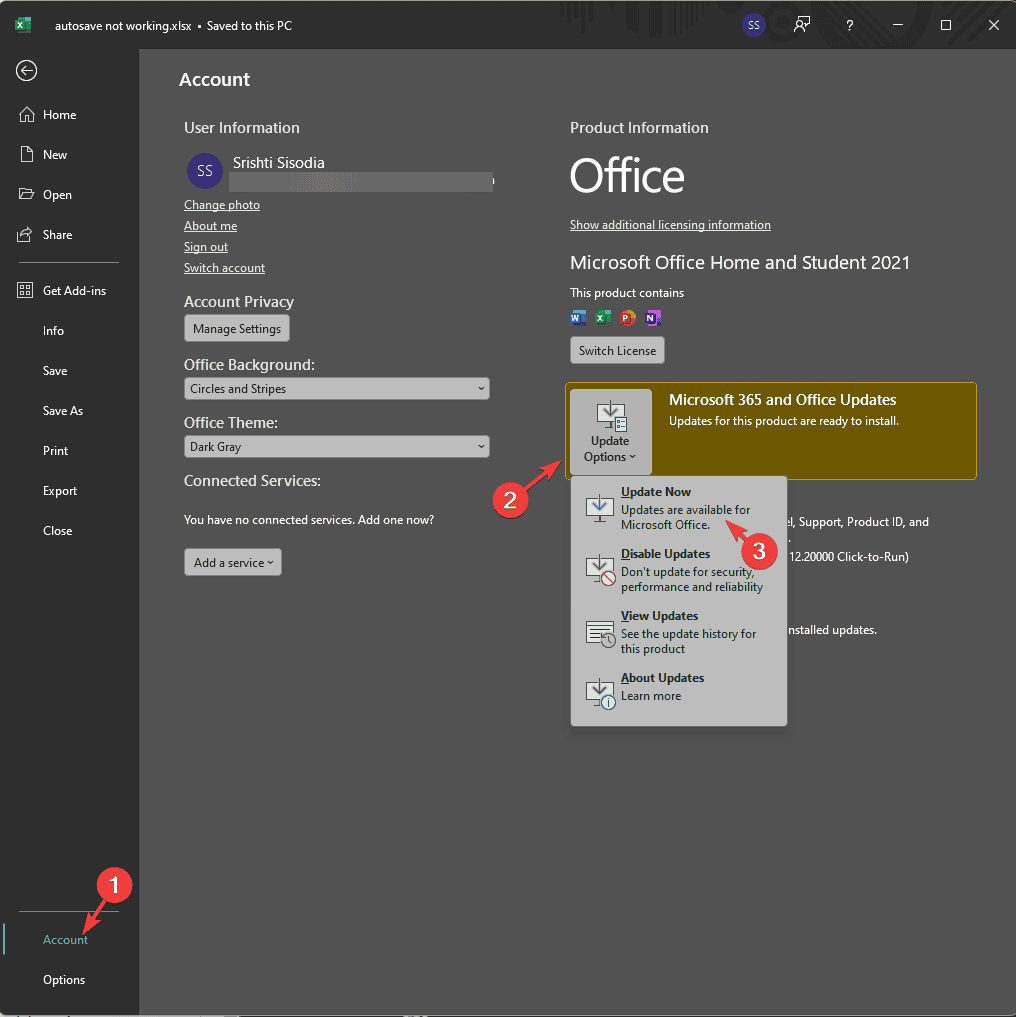Open Show additional licensing information link
The width and height of the screenshot is (1016, 1017).
pyautogui.click(x=670, y=225)
